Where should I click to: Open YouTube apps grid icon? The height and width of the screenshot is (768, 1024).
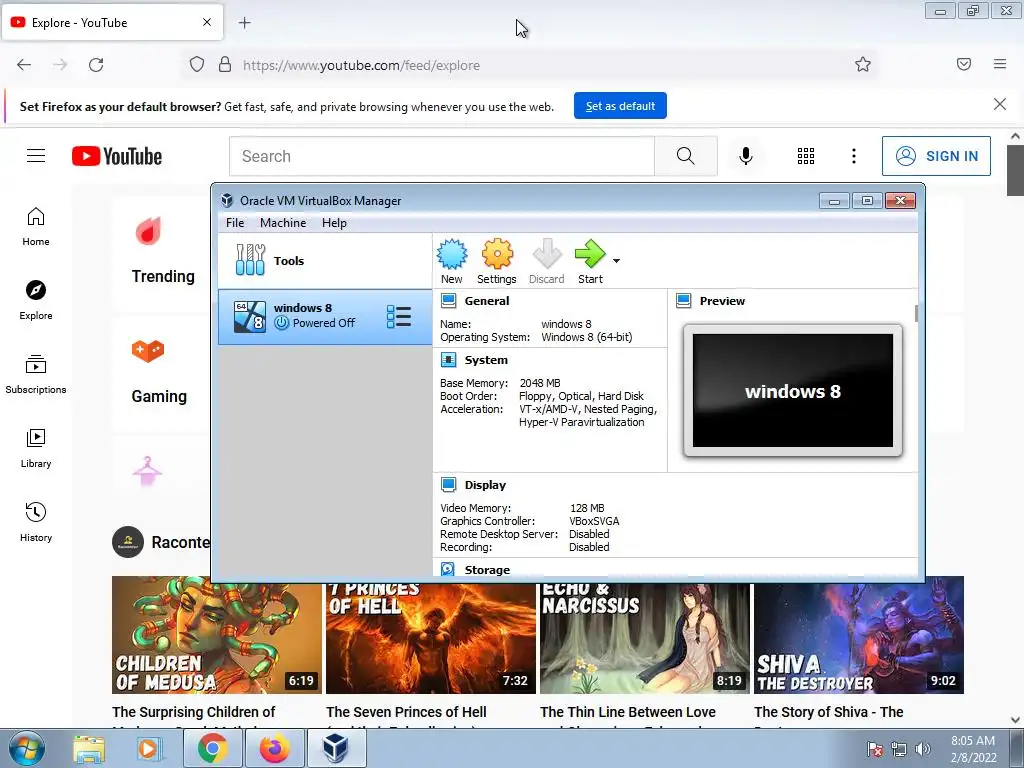coord(806,155)
